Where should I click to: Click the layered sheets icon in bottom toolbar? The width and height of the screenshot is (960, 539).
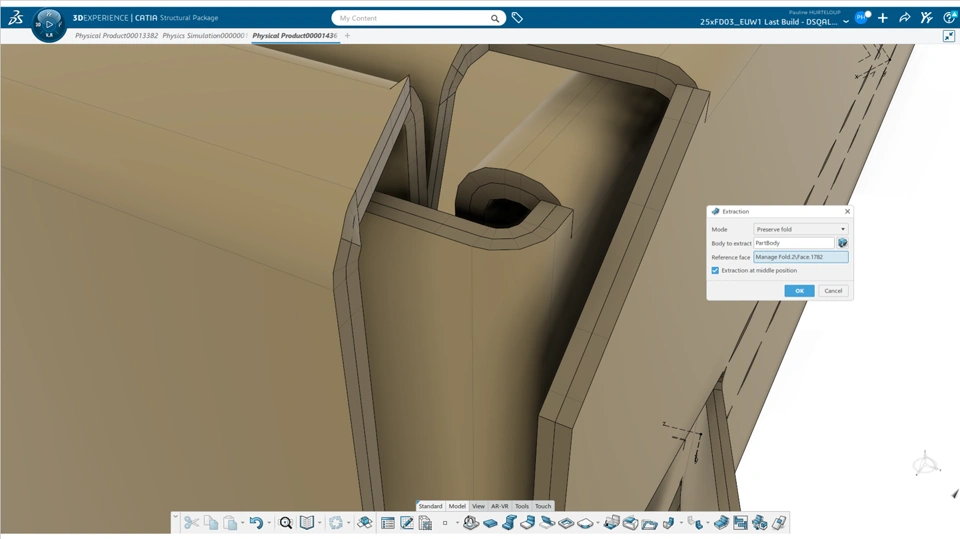(365, 522)
